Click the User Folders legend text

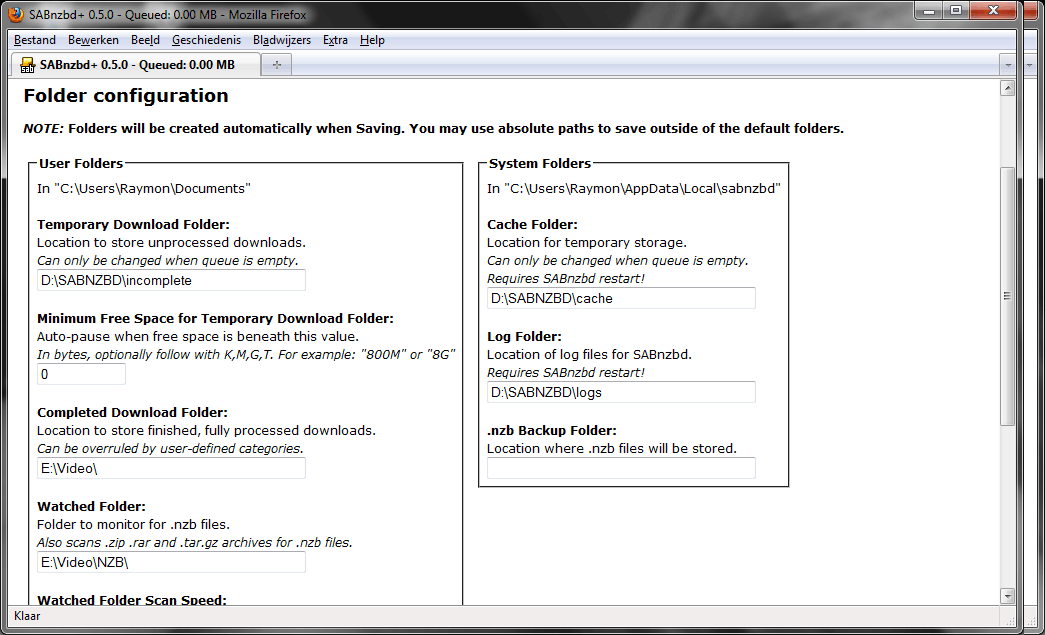tap(81, 164)
